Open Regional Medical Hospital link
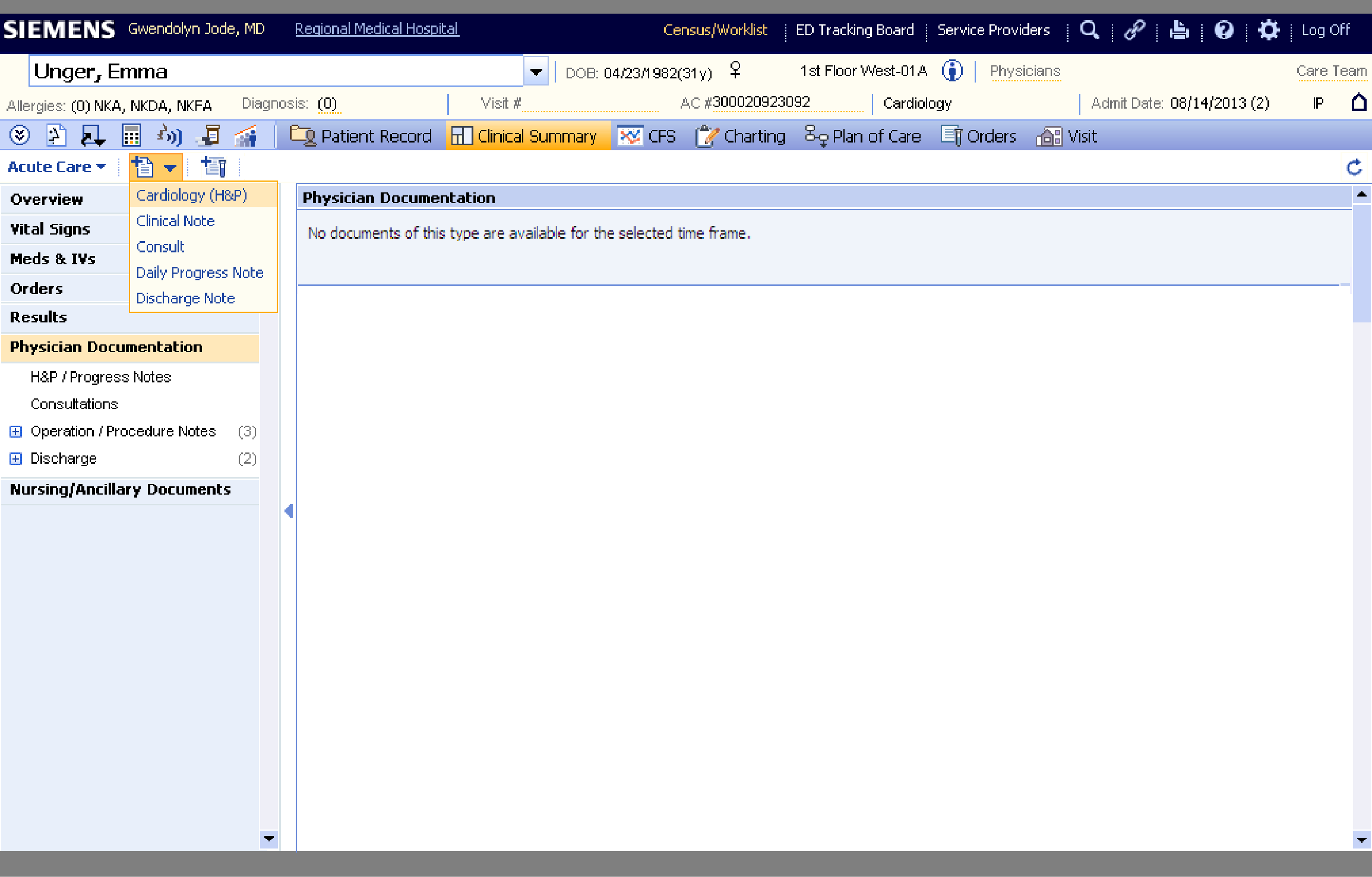Screen dimensions: 1372x877 (x=377, y=29)
